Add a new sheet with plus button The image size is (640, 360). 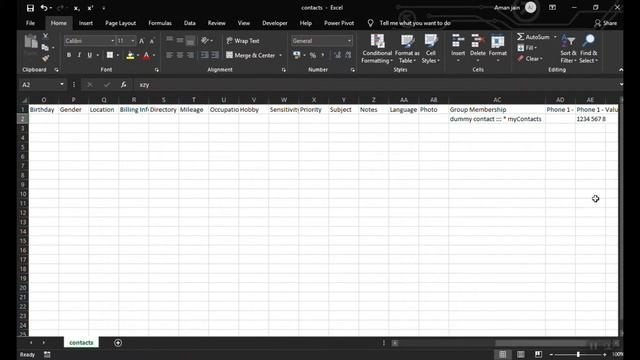(x=118, y=343)
